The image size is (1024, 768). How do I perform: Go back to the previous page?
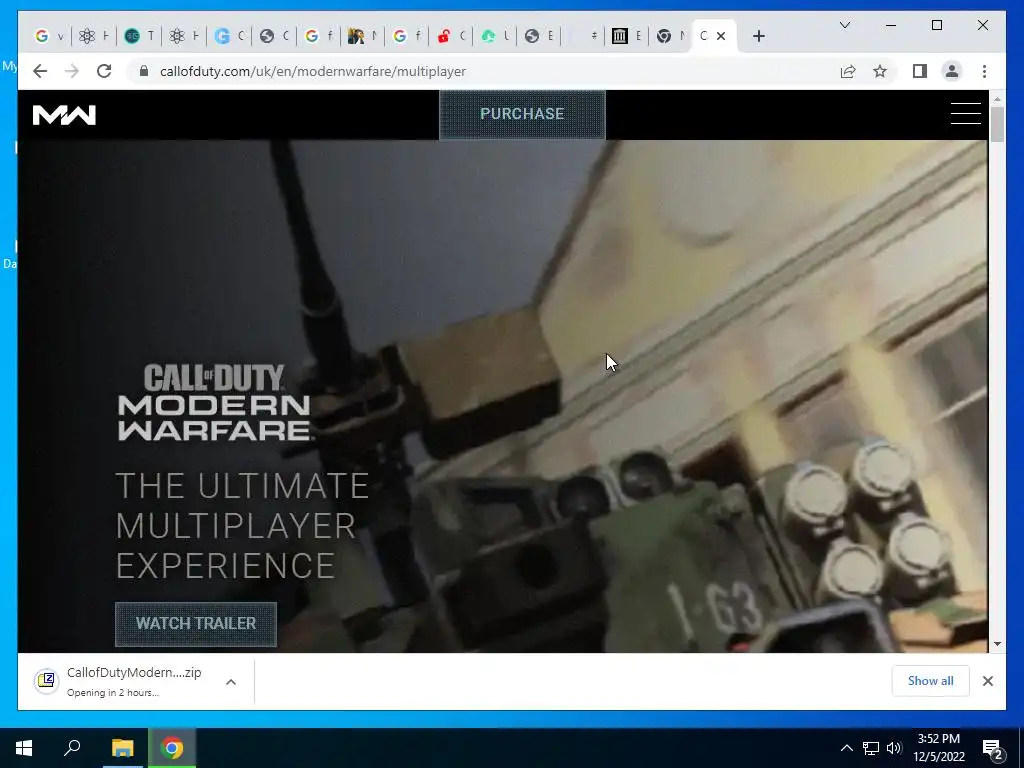[40, 71]
